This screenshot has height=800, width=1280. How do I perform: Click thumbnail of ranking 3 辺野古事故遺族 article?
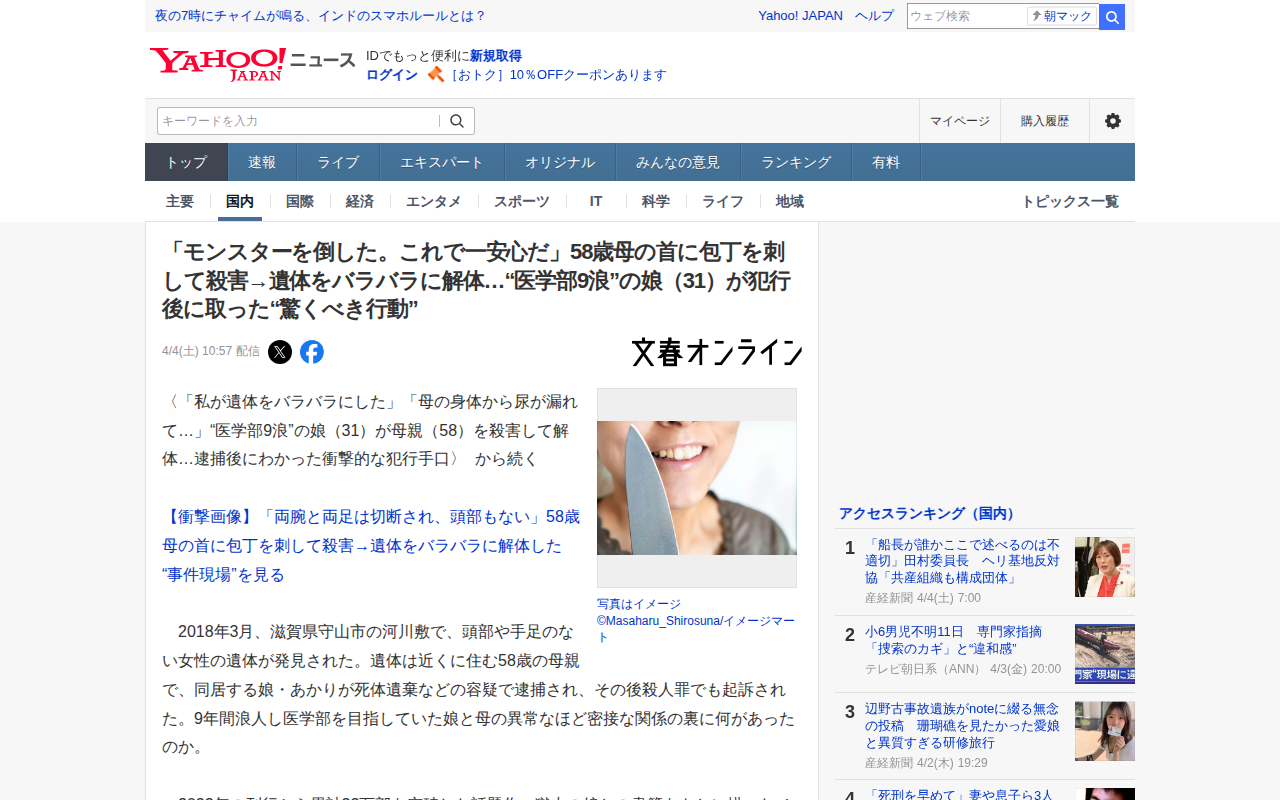1105,731
